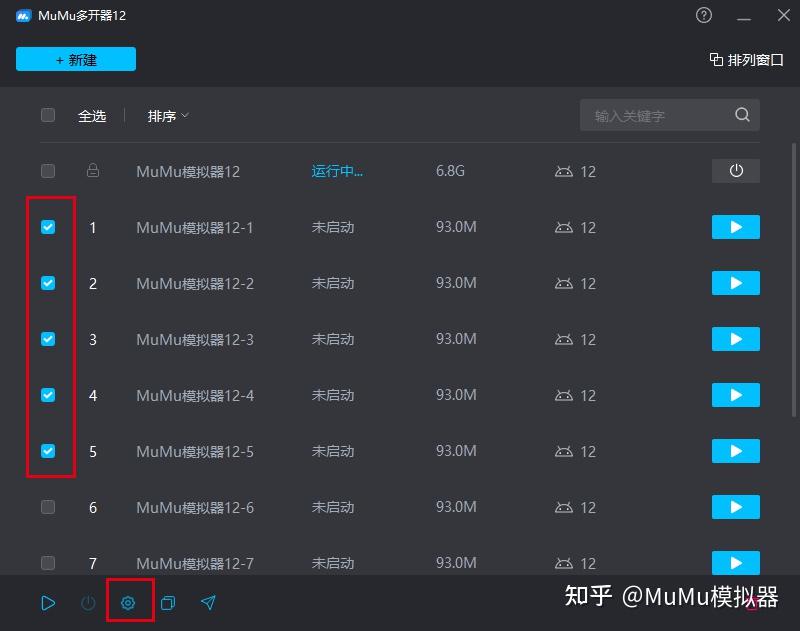This screenshot has width=800, height=631.
Task: Open settings via the gear icon
Action: pyautogui.click(x=129, y=602)
